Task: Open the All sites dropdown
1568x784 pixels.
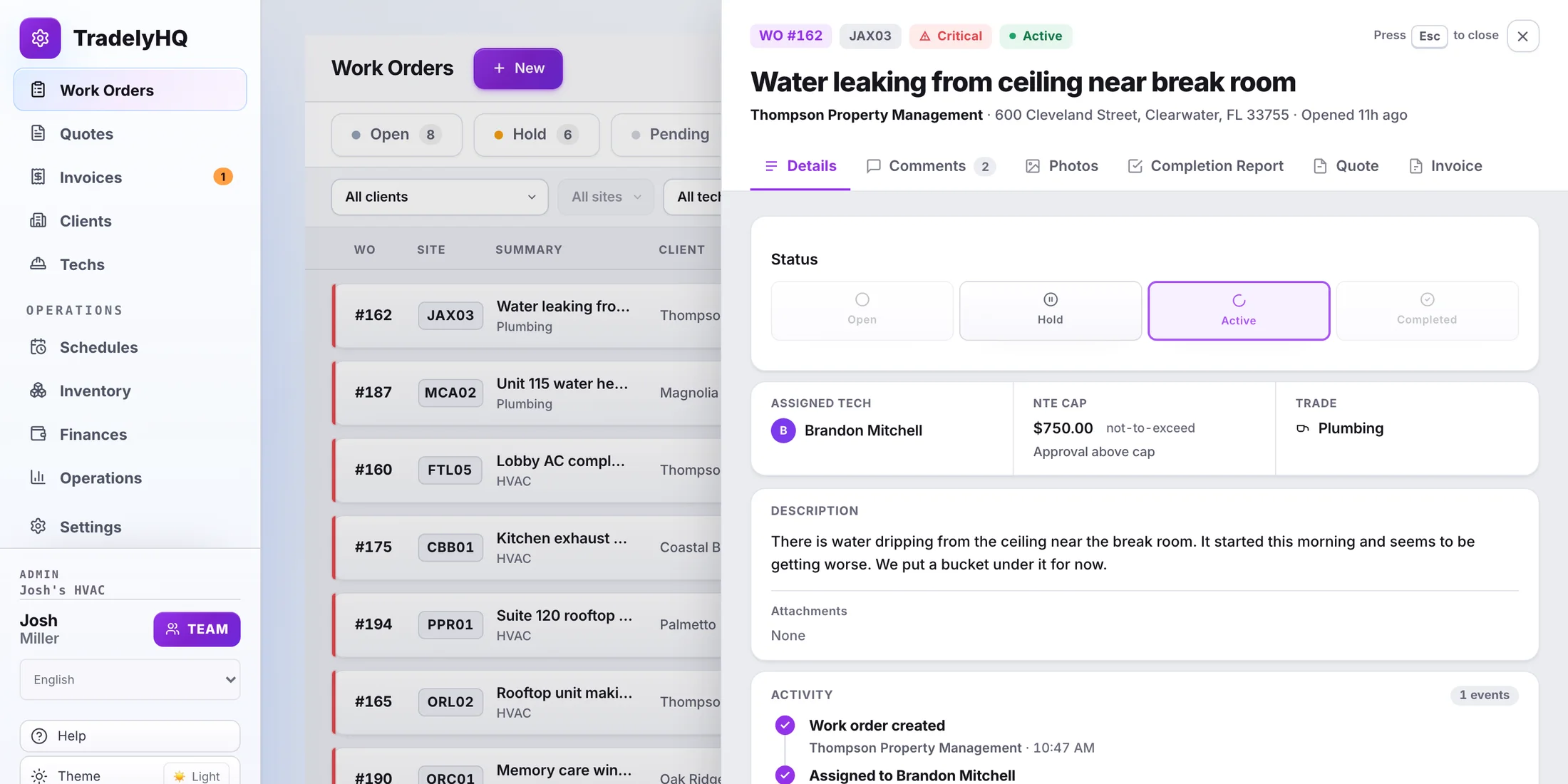Action: pyautogui.click(x=606, y=197)
